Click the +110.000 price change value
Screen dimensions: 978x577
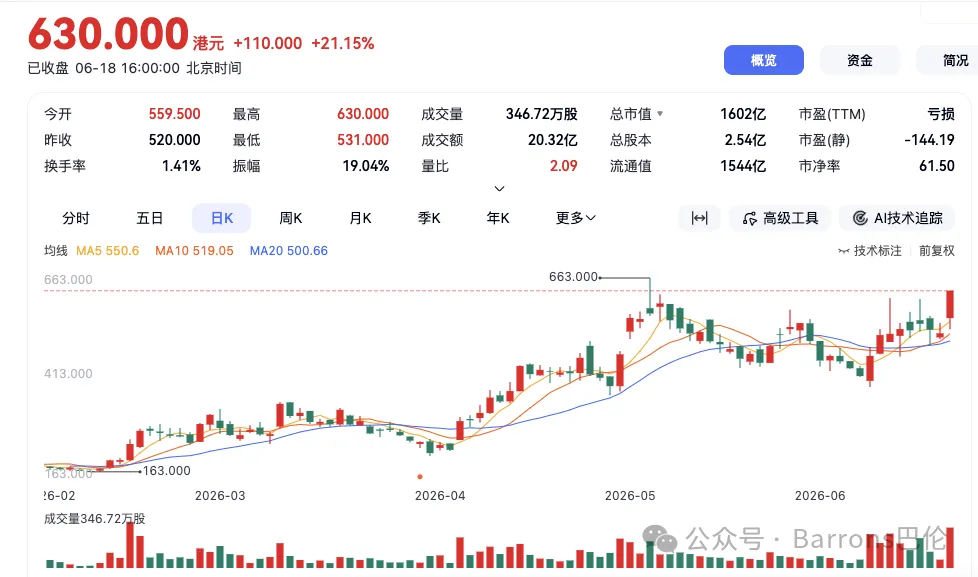(268, 43)
